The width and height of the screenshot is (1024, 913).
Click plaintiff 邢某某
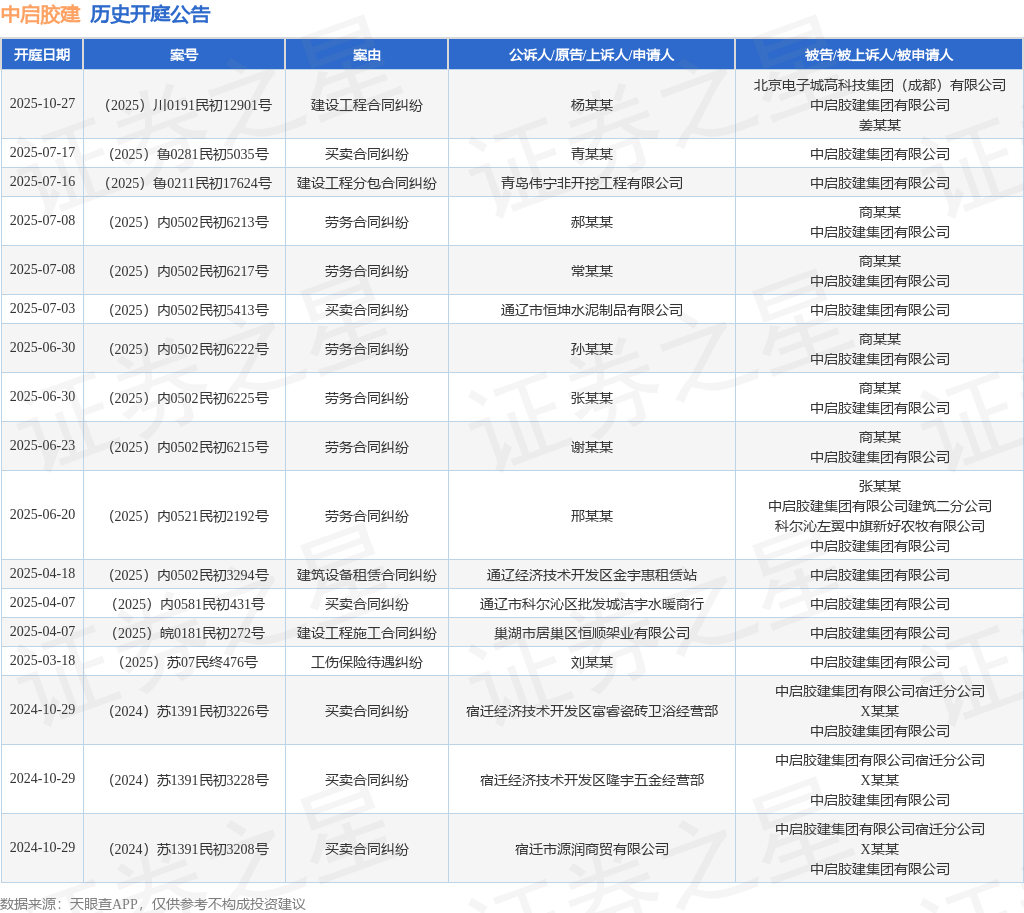(x=592, y=516)
